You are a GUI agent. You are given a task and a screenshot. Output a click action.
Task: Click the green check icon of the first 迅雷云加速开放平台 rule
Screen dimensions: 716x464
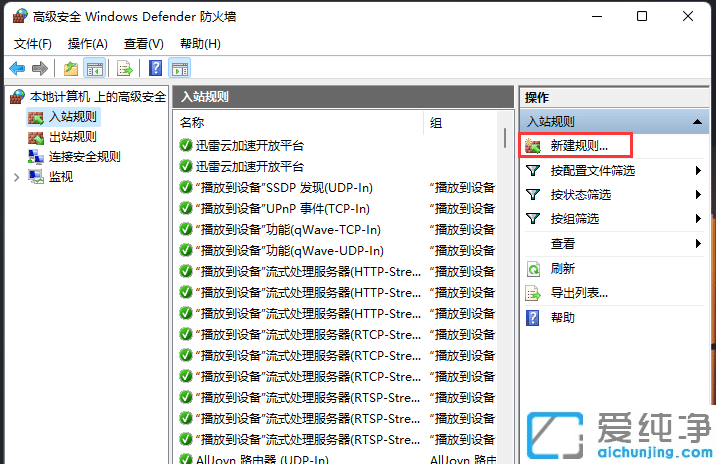tap(186, 146)
